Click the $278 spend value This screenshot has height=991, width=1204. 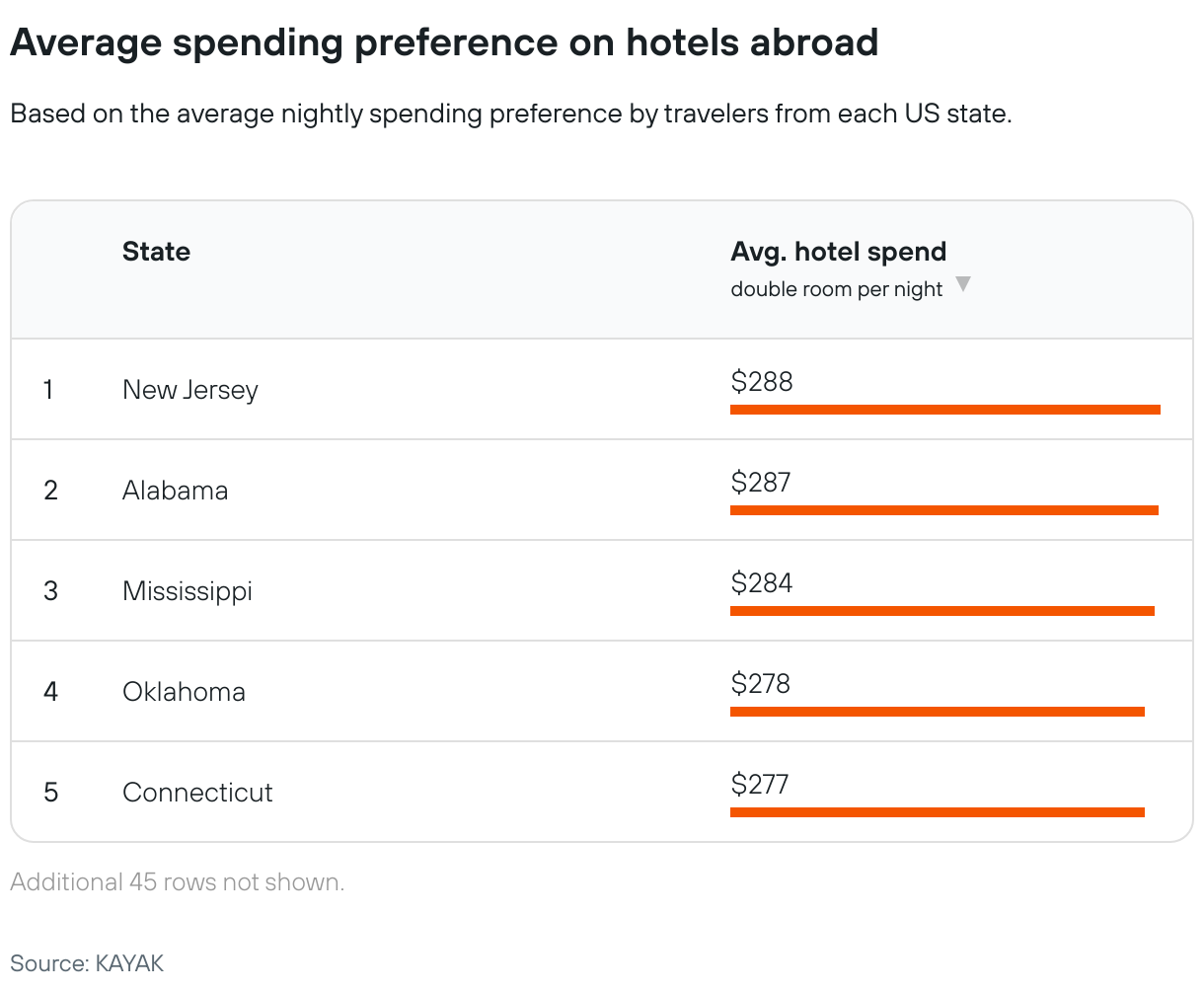(x=761, y=684)
